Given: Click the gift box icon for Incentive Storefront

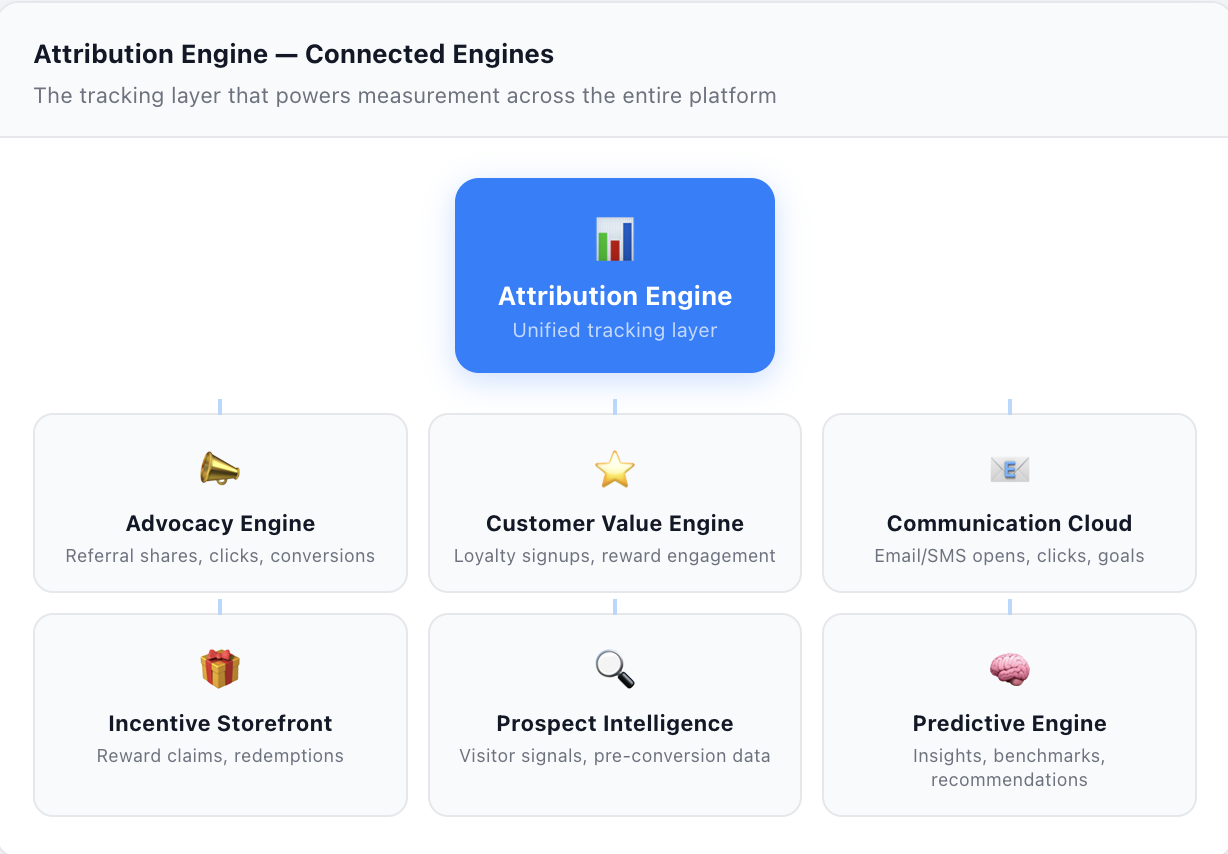Looking at the screenshot, I should pos(220,669).
